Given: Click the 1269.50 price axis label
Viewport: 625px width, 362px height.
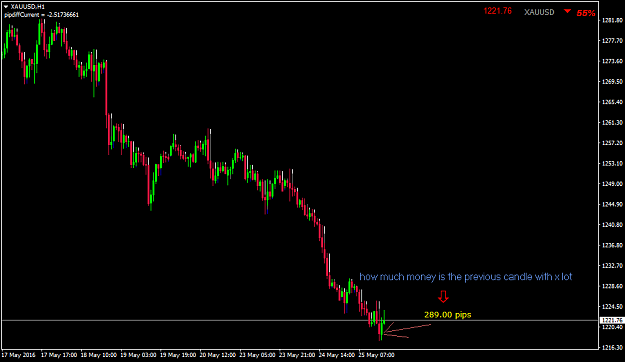Looking at the screenshot, I should tap(613, 81).
